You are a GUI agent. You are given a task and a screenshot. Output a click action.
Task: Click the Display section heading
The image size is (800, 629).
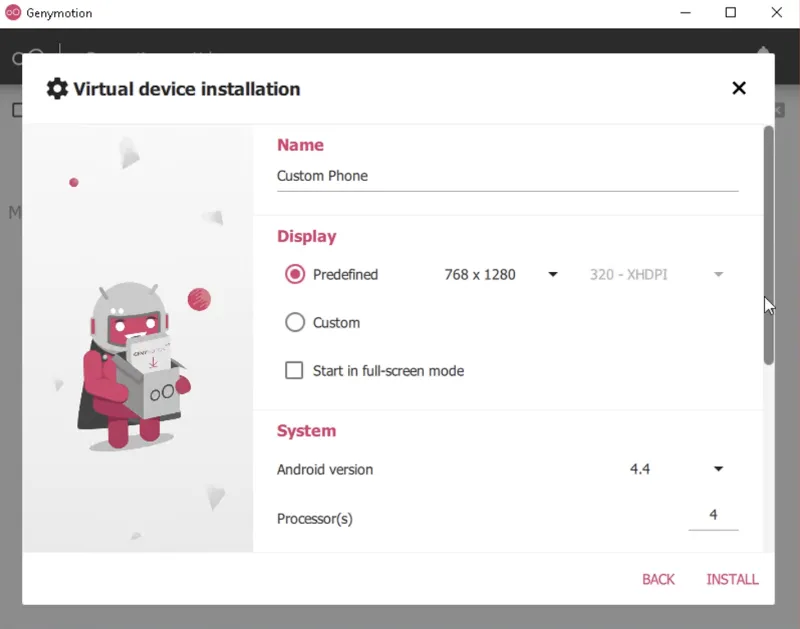pos(307,236)
